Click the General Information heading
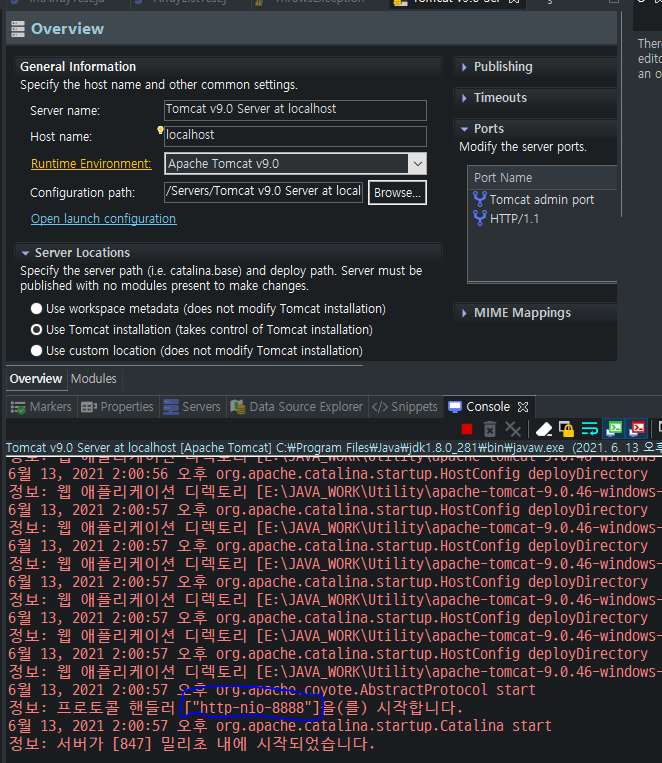The width and height of the screenshot is (662, 763). coord(78,67)
